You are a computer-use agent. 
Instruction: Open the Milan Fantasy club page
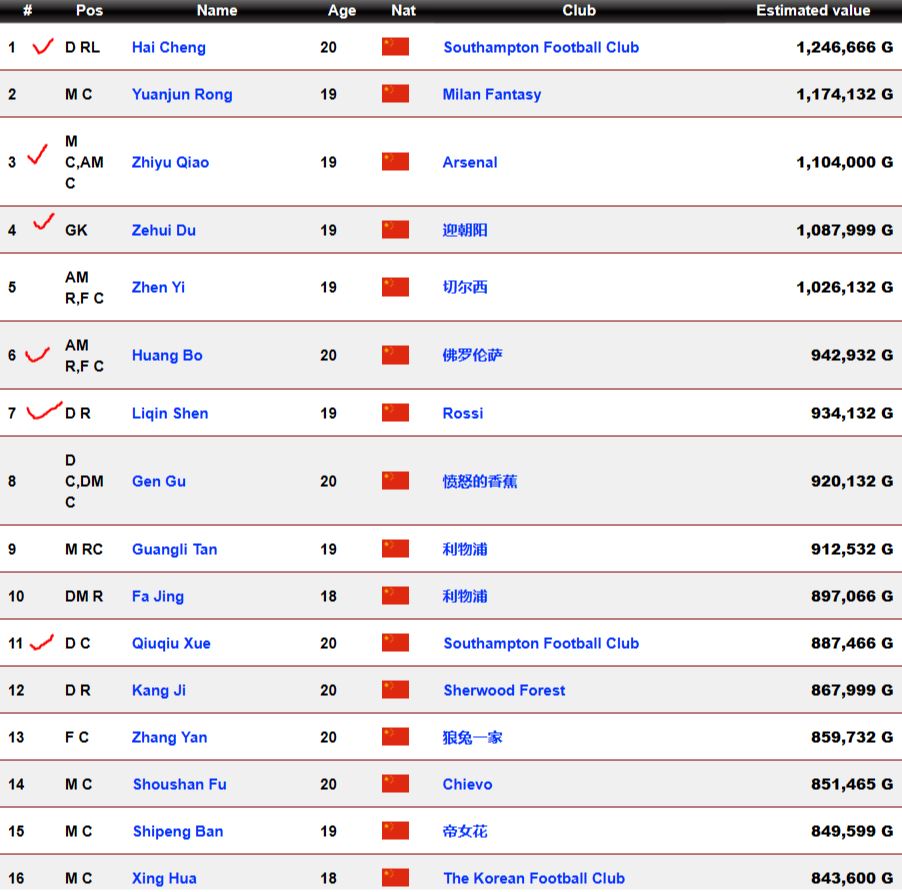pos(492,94)
